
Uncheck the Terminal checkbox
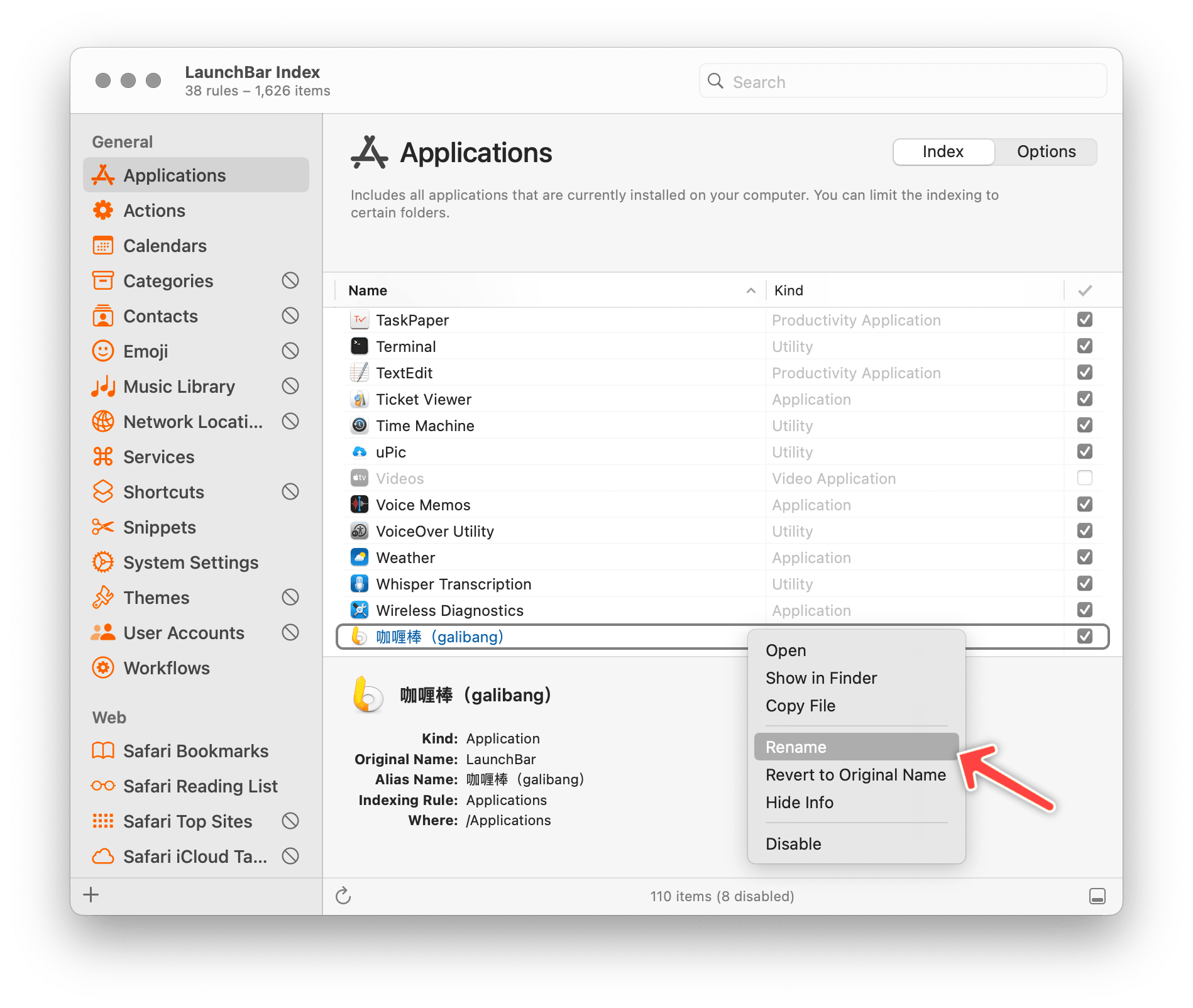[x=1085, y=346]
